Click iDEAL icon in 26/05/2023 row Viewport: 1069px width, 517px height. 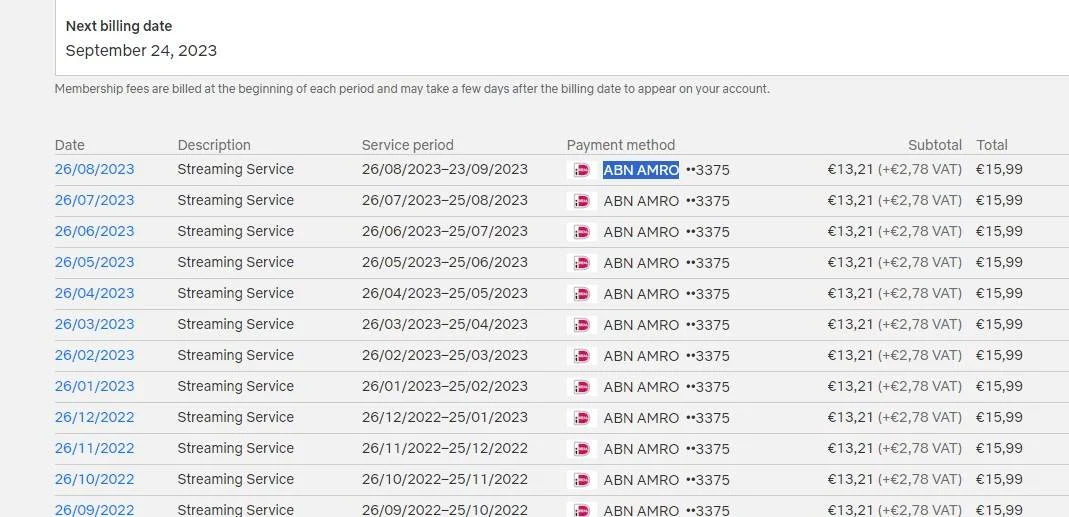click(582, 263)
